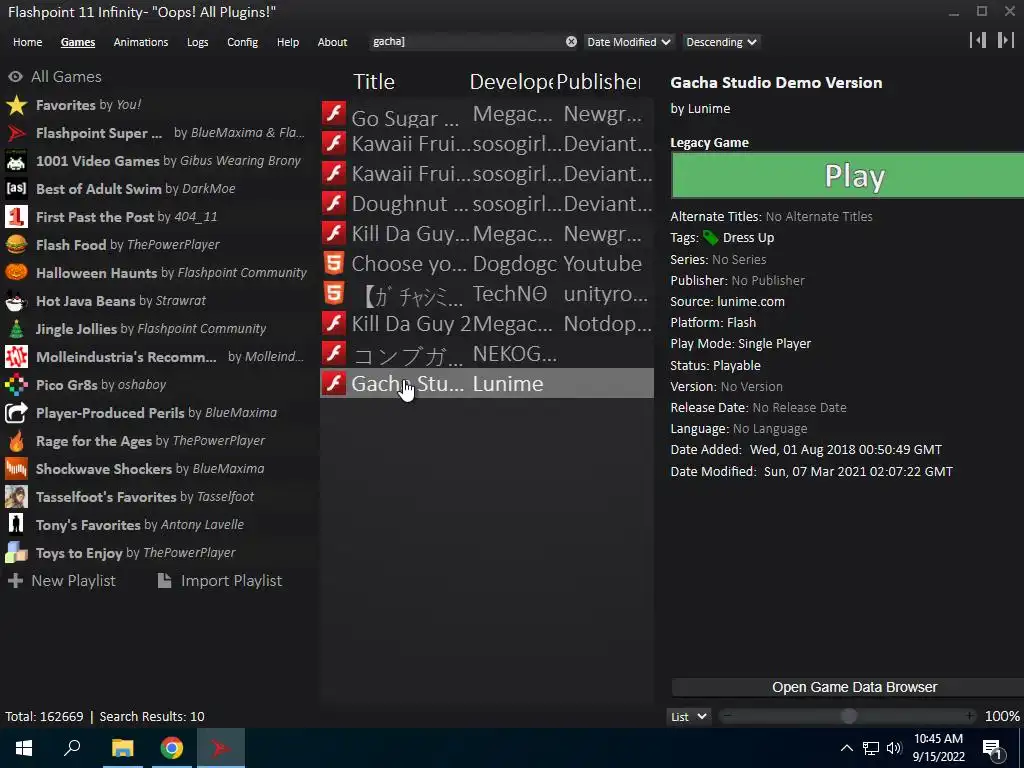Click the Flashpoint taskbar icon
The height and width of the screenshot is (768, 1024).
[x=221, y=748]
